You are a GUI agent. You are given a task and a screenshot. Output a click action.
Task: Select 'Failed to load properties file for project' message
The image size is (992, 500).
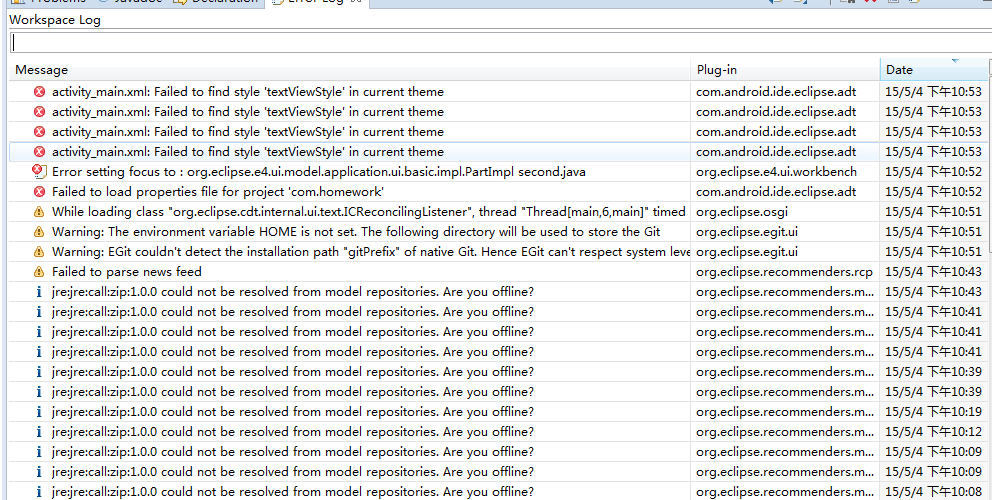[218, 191]
